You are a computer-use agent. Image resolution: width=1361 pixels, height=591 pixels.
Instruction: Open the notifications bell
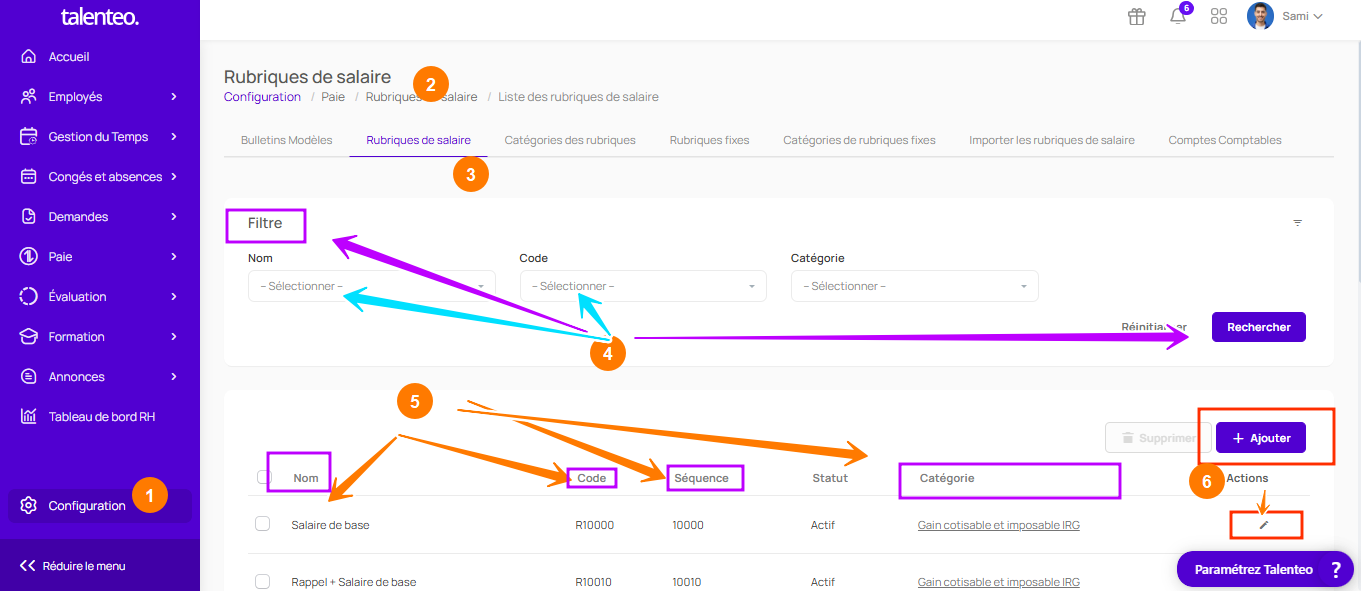[1178, 16]
